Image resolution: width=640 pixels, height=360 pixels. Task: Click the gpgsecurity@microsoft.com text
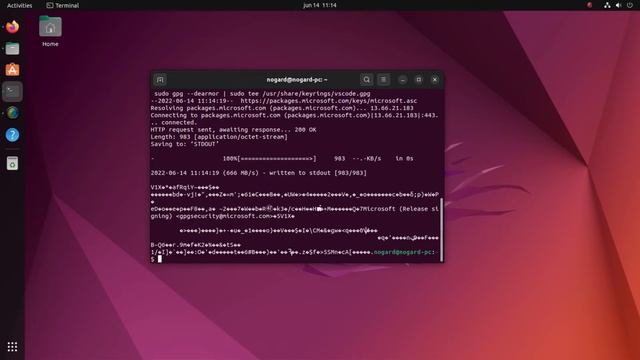(x=224, y=216)
